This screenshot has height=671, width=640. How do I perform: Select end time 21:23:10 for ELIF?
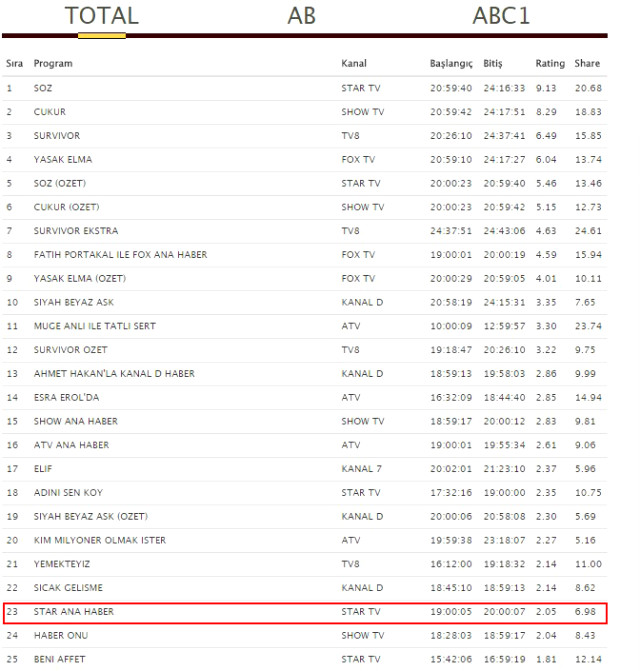504,469
